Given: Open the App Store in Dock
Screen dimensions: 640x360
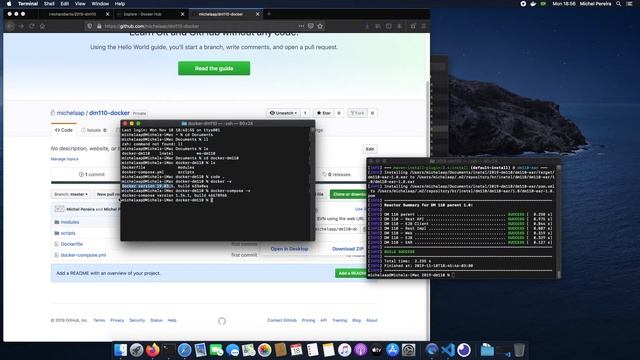Looking at the screenshot, I should coord(392,350).
